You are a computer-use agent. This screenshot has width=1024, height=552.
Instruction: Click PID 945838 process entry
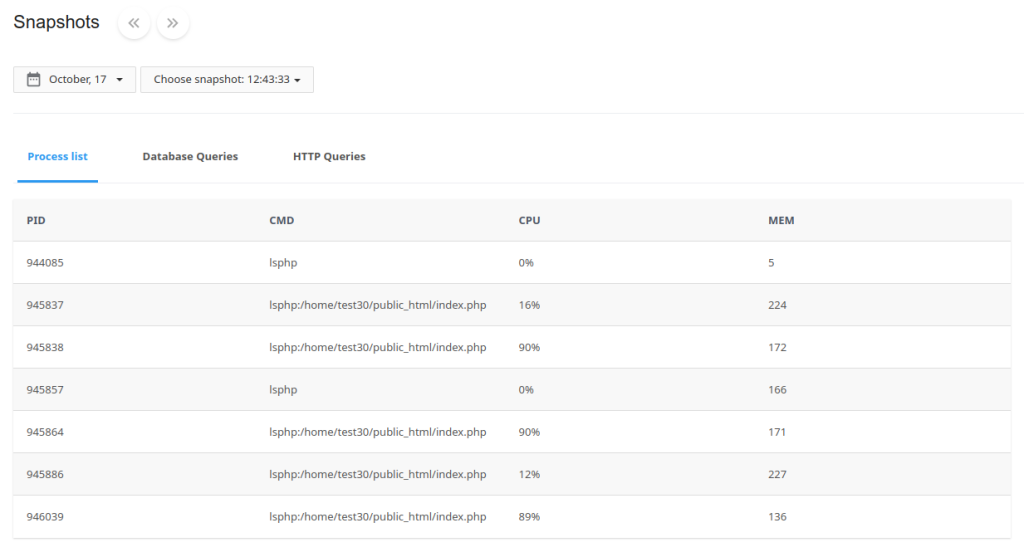pyautogui.click(x=512, y=348)
